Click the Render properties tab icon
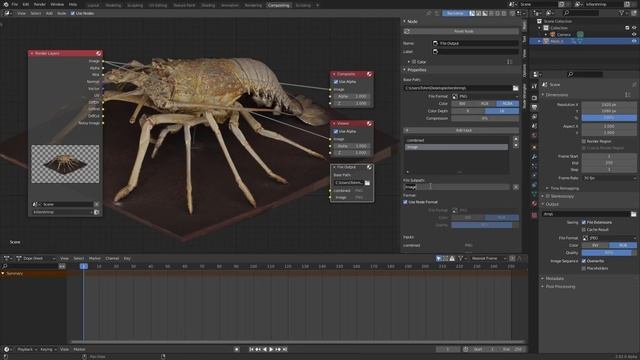The height and width of the screenshot is (360, 640). point(534,97)
